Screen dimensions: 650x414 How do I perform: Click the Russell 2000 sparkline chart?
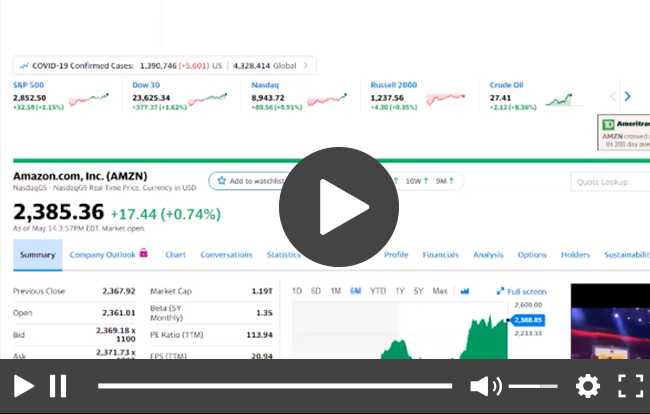pyautogui.click(x=446, y=99)
